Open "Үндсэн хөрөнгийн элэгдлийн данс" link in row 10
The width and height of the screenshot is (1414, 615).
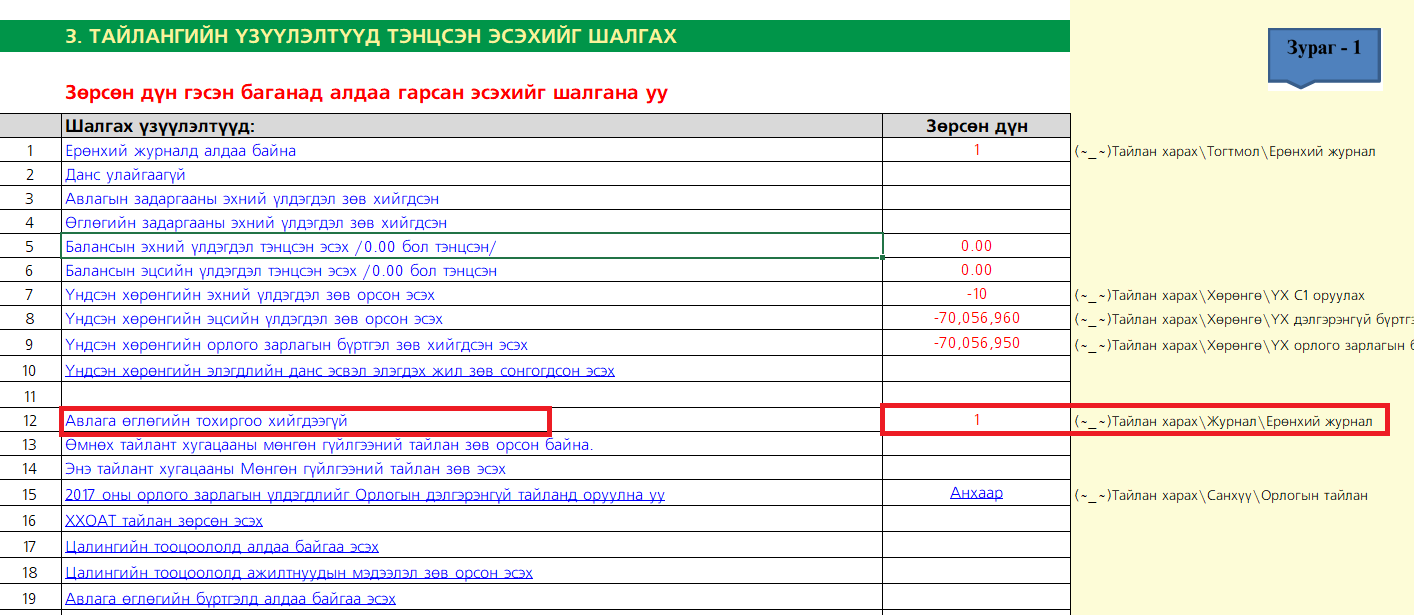339,371
